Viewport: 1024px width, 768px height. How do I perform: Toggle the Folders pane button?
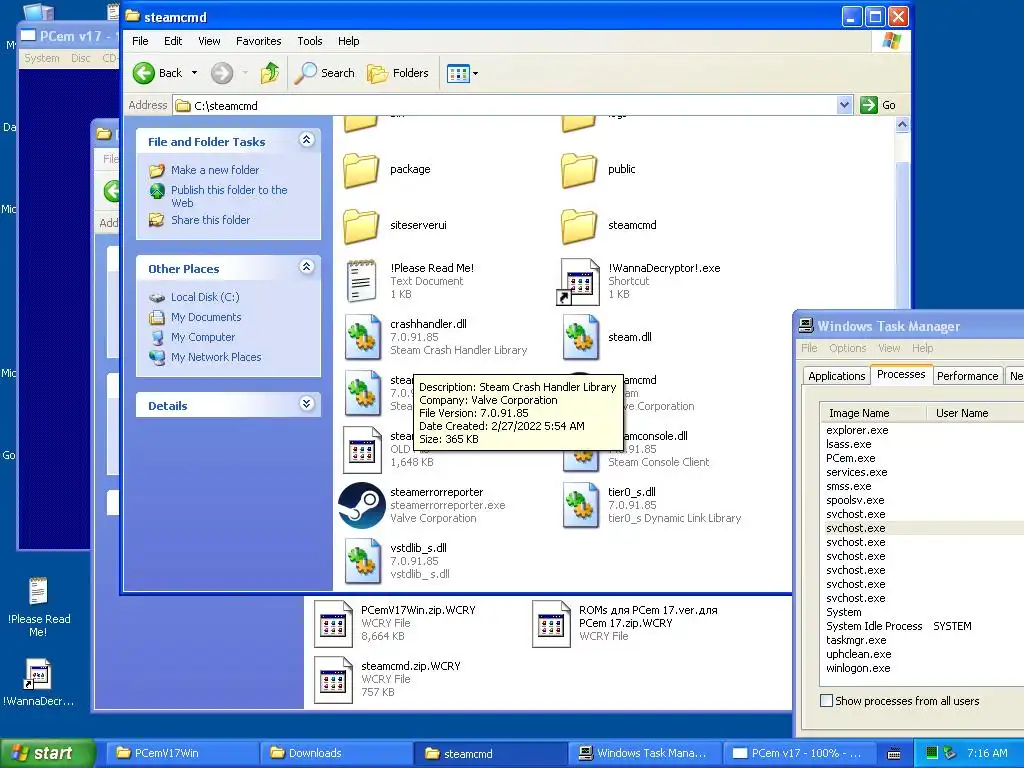(x=398, y=73)
